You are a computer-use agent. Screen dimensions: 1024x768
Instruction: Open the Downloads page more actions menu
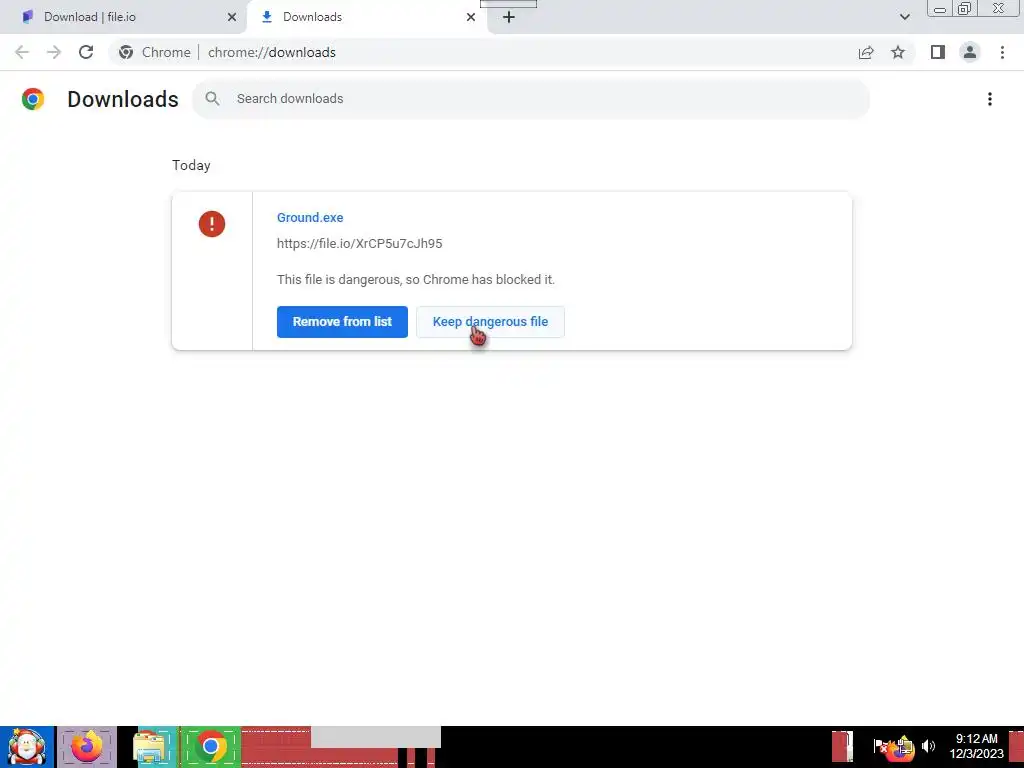990,99
